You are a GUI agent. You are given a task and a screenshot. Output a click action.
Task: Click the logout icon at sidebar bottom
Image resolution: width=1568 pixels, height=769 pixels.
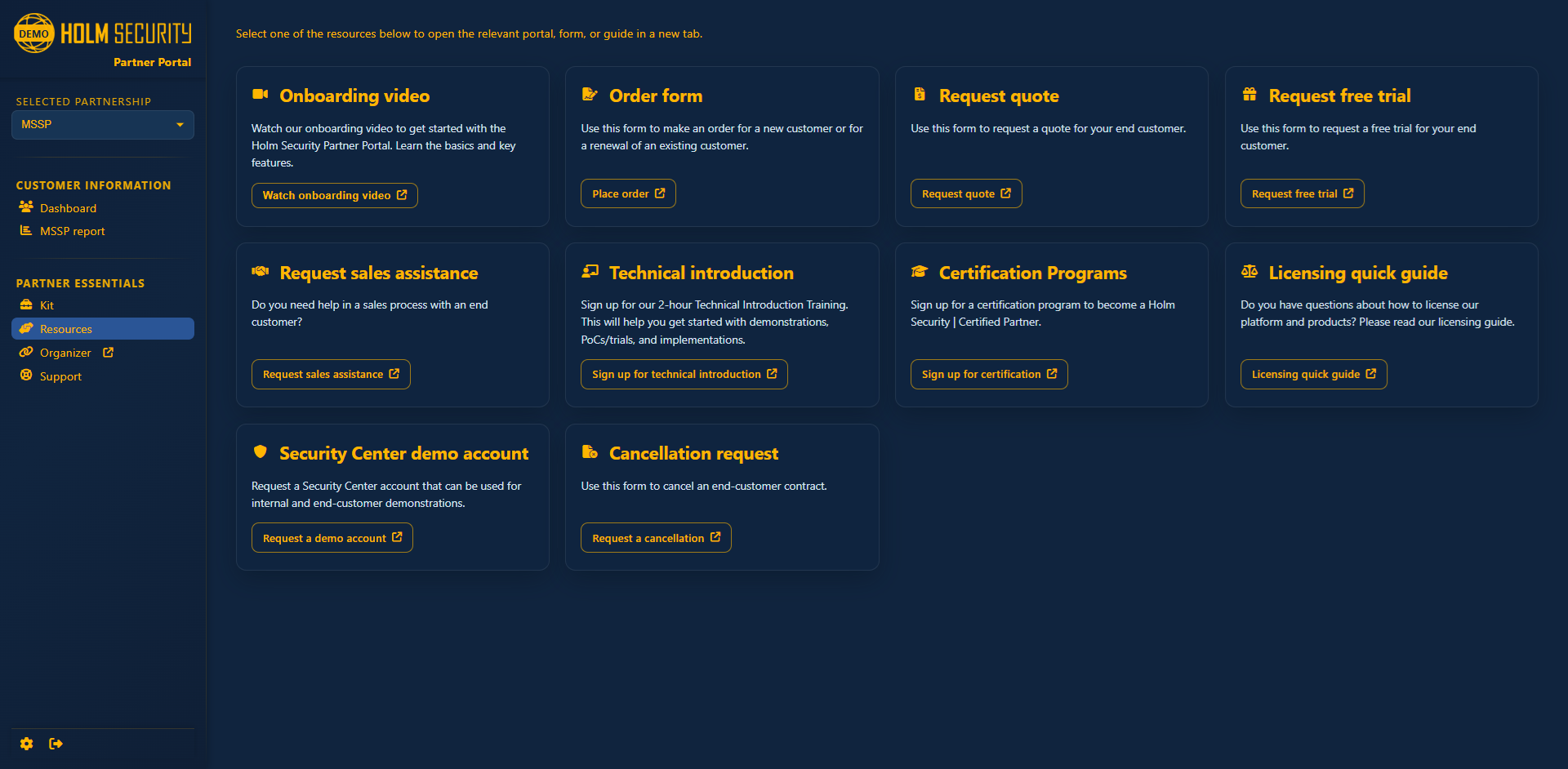tap(56, 744)
